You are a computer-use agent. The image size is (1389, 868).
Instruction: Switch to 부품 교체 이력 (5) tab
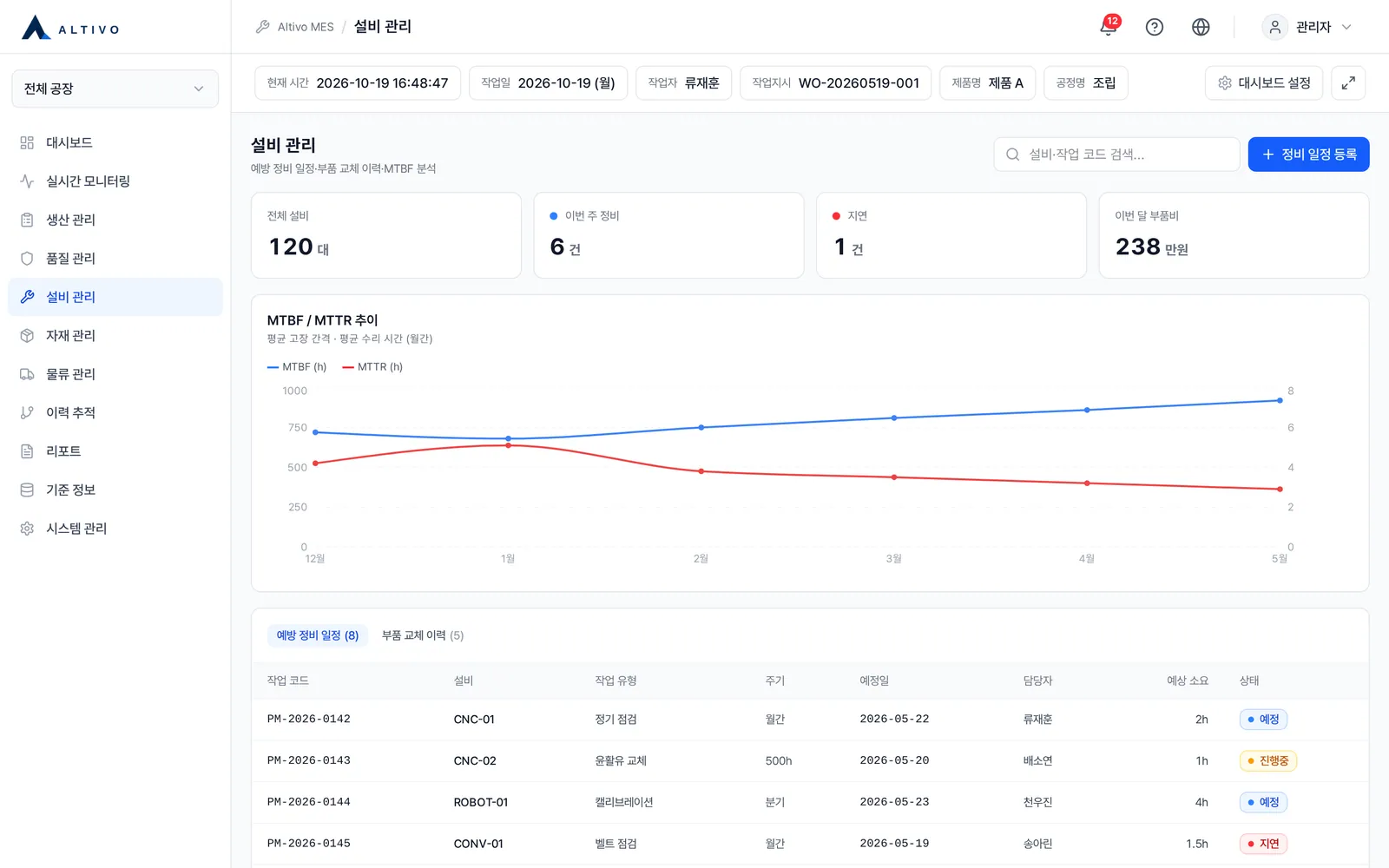tap(423, 635)
